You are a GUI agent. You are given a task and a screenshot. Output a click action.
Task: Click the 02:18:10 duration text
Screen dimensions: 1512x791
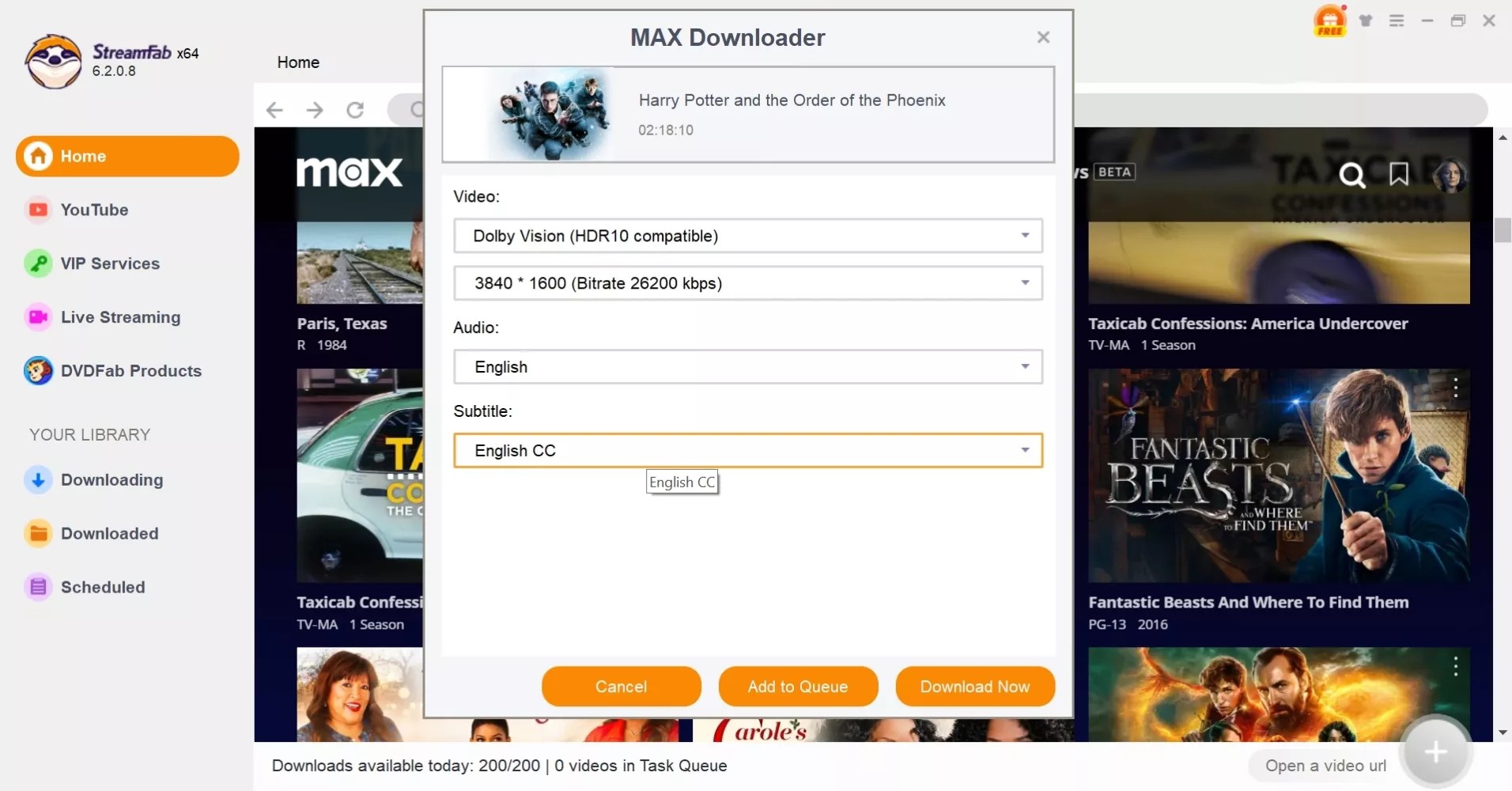[666, 130]
